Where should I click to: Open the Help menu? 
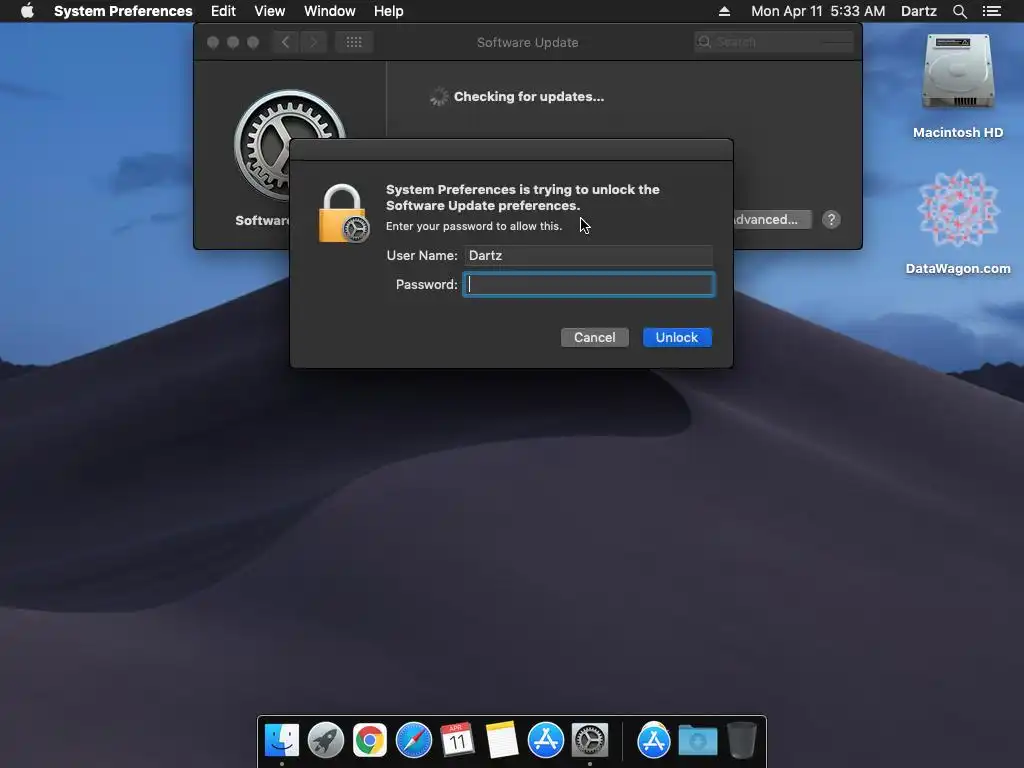(x=389, y=11)
